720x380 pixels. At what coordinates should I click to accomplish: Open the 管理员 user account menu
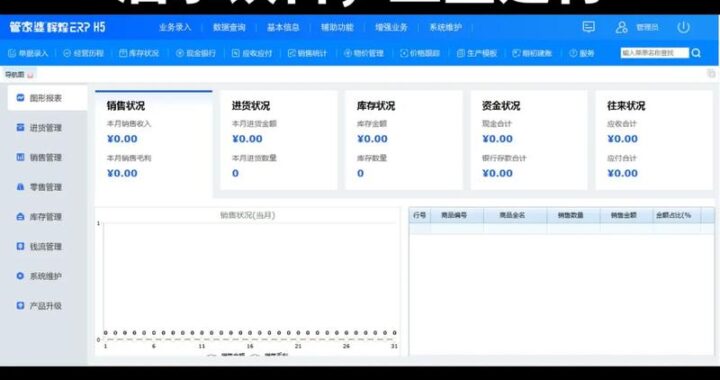coord(637,28)
